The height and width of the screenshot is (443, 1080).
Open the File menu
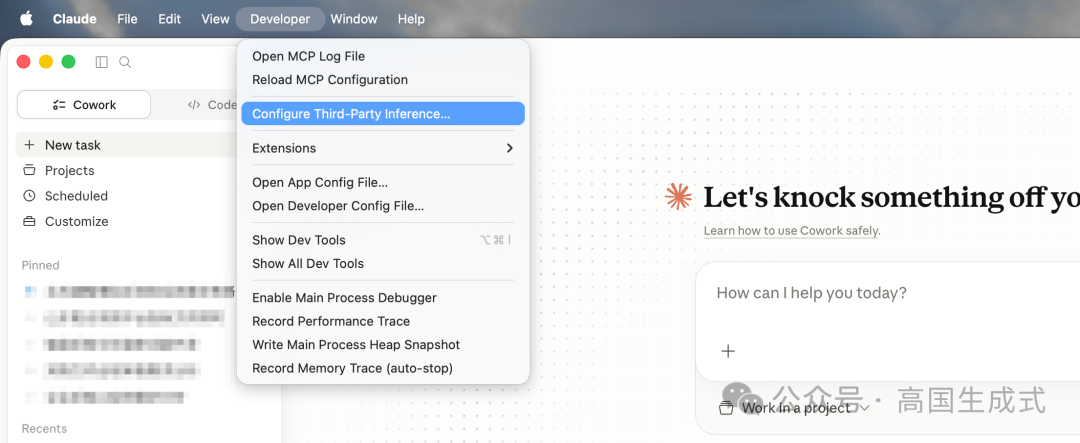click(127, 19)
